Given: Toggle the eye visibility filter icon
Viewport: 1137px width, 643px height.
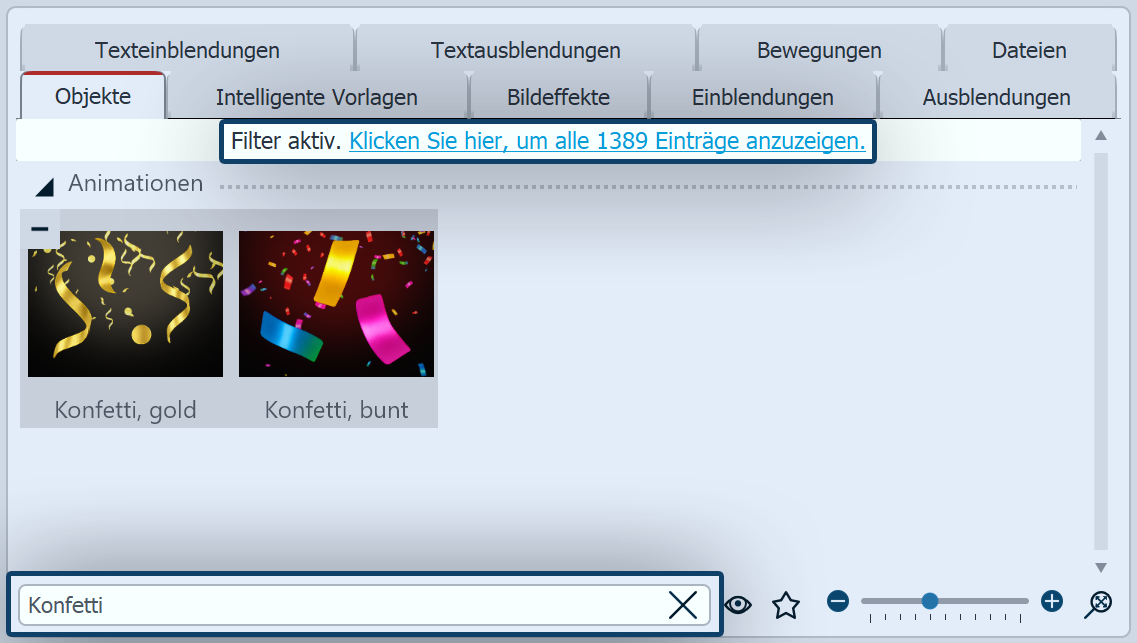Looking at the screenshot, I should coord(738,605).
